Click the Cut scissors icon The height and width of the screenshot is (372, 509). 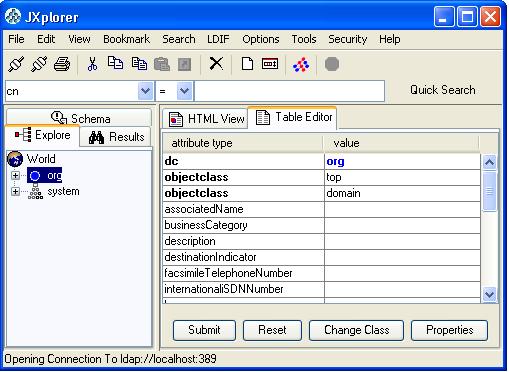92,64
